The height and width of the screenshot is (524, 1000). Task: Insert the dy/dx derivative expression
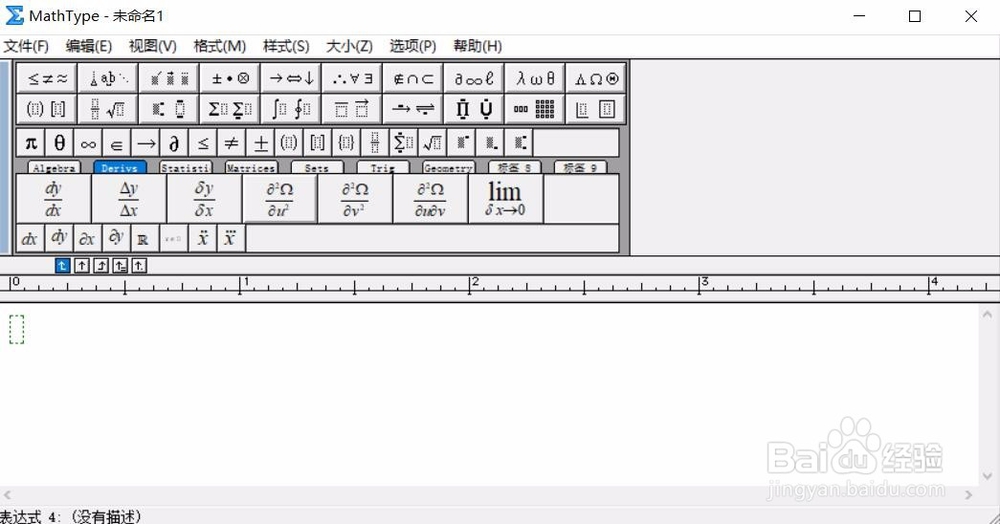[x=54, y=199]
